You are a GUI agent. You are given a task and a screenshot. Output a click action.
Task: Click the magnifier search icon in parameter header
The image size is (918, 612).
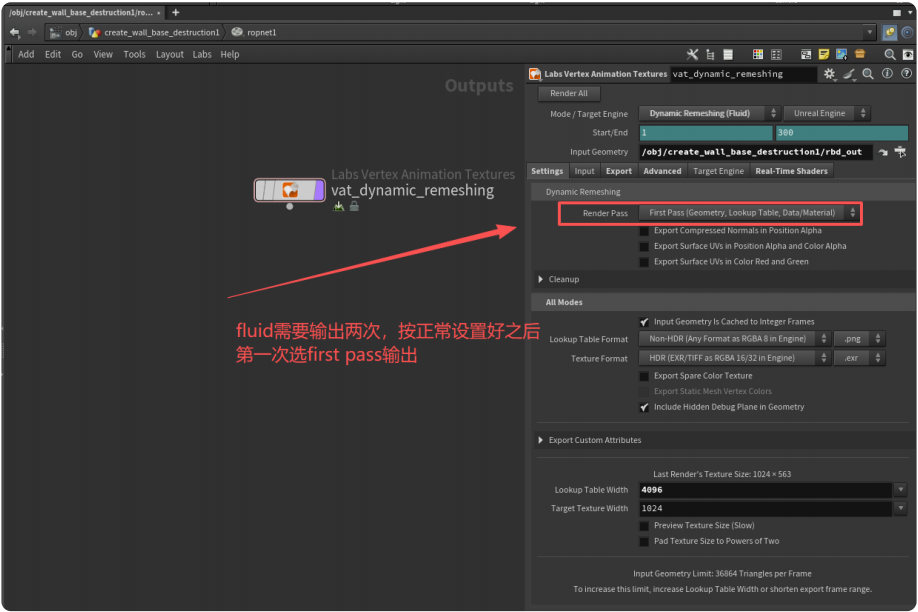[x=868, y=74]
